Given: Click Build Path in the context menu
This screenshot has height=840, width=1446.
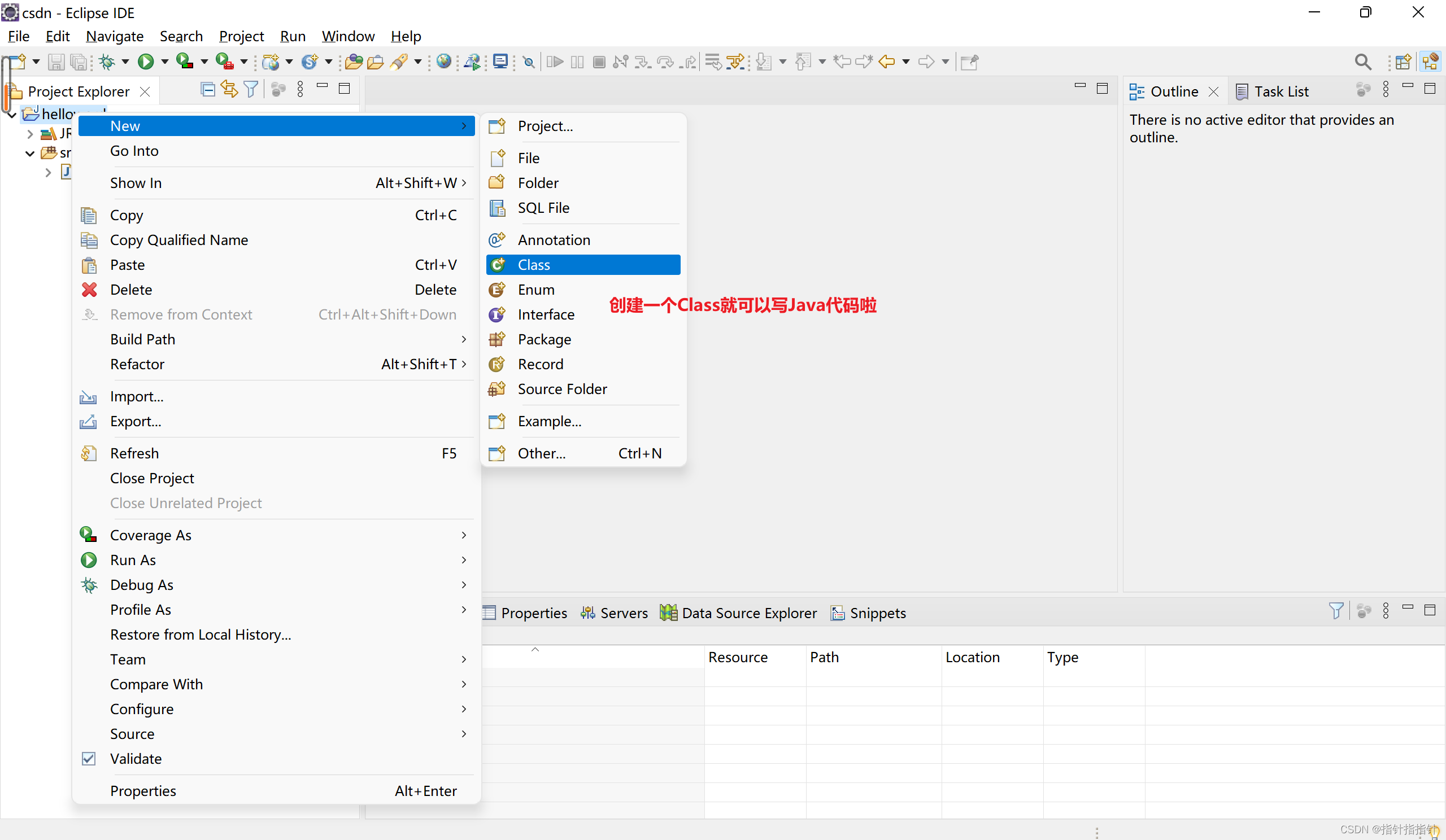Looking at the screenshot, I should point(276,339).
